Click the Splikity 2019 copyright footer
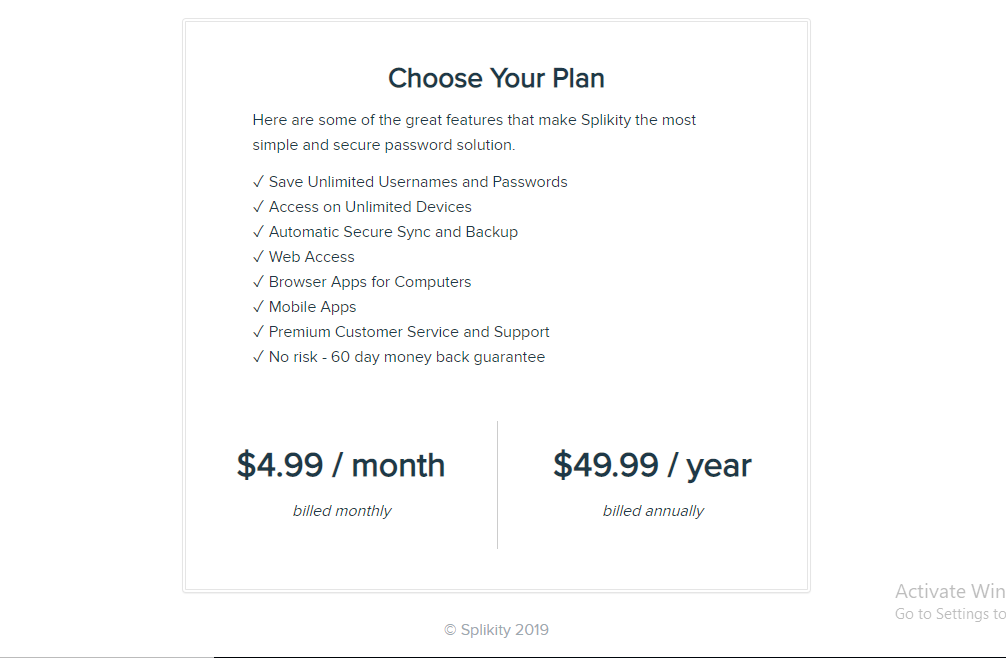Screen dimensions: 1006x658 [x=496, y=630]
